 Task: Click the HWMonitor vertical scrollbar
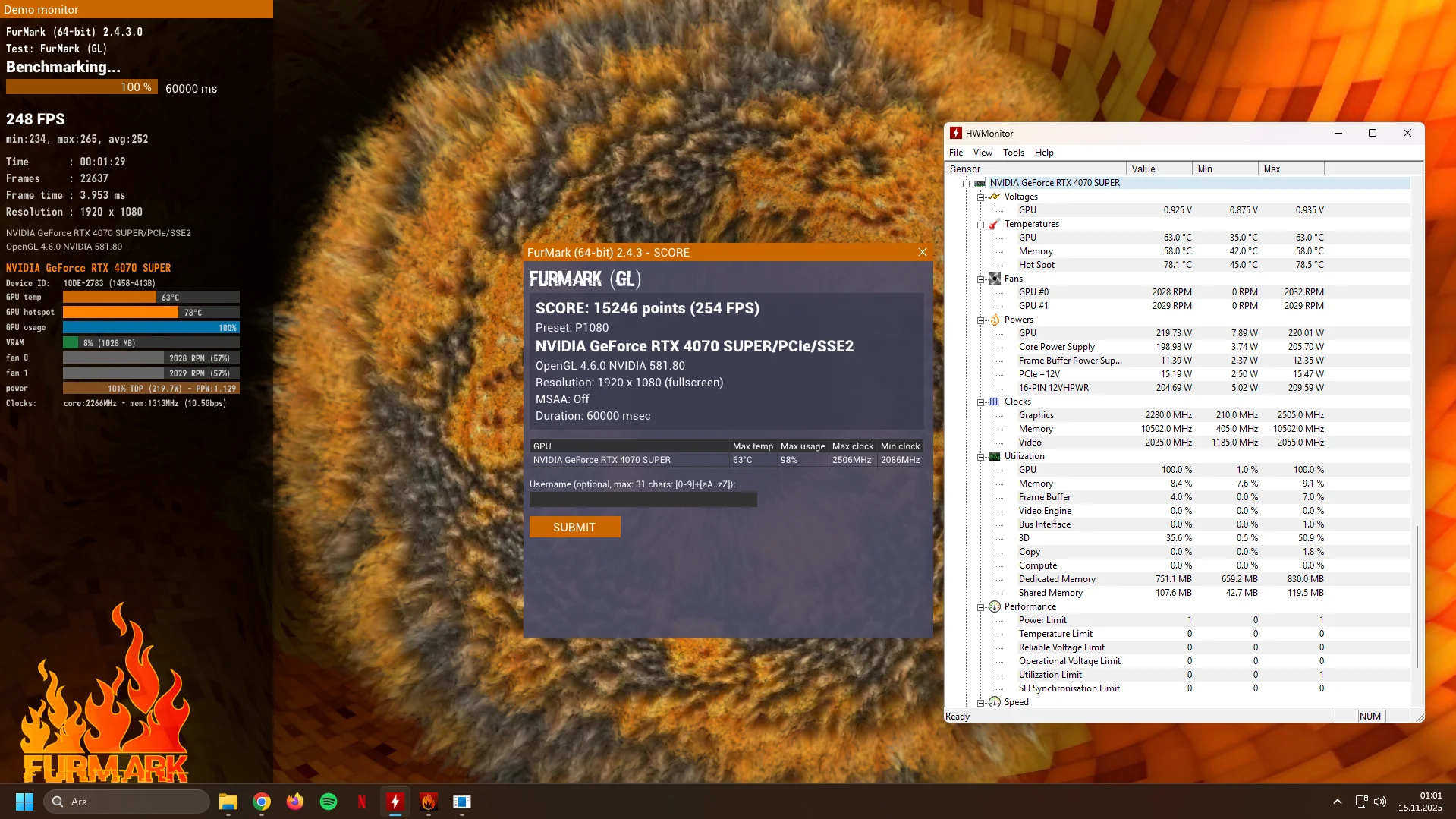pos(1417,596)
